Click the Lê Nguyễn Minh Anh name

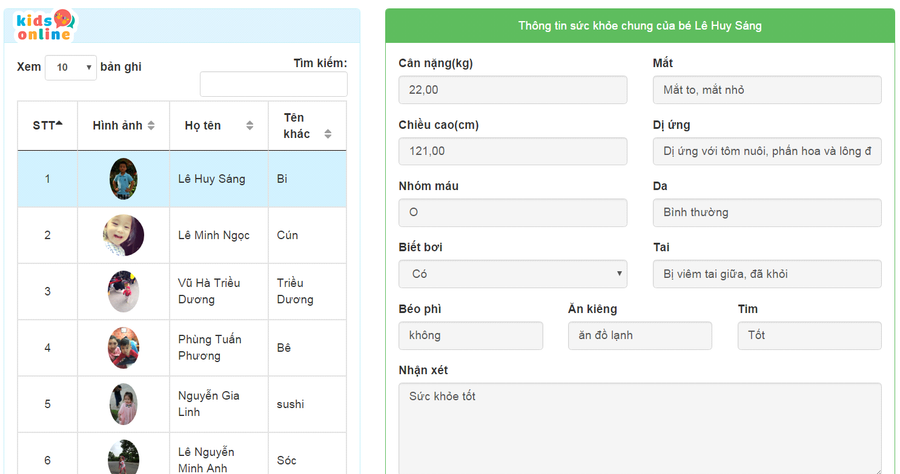[206, 460]
